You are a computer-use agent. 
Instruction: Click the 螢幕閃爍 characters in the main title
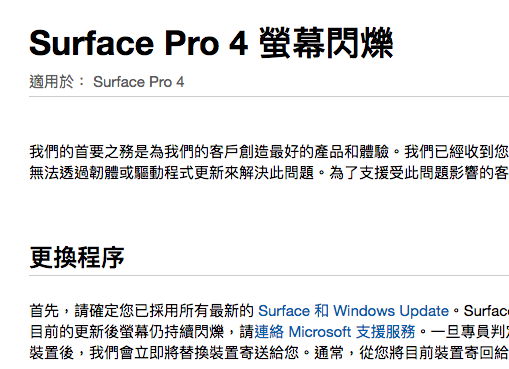click(326, 43)
